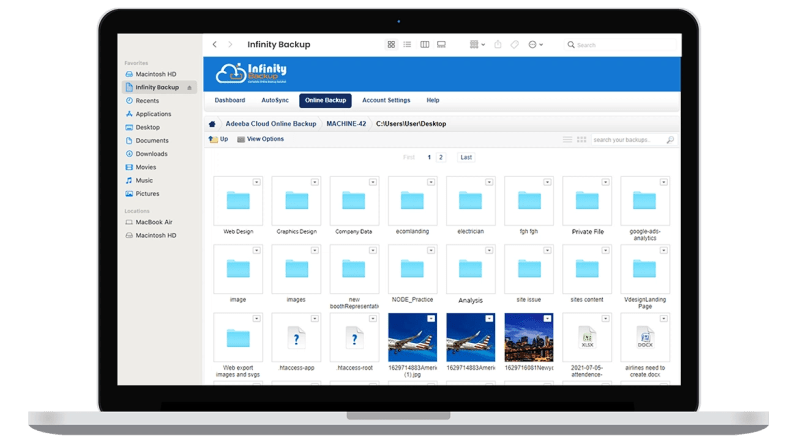Expand dropdown on Company Data folder
This screenshot has height=440, width=799.
(x=372, y=182)
